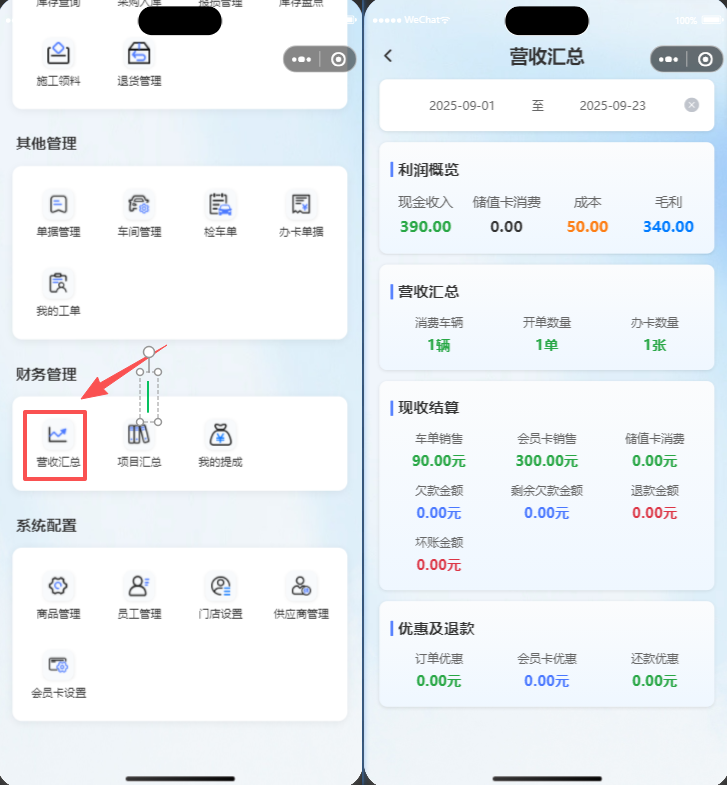This screenshot has height=785, width=727.
Task: Click 优惠及退款 card heading
Action: pos(436,628)
